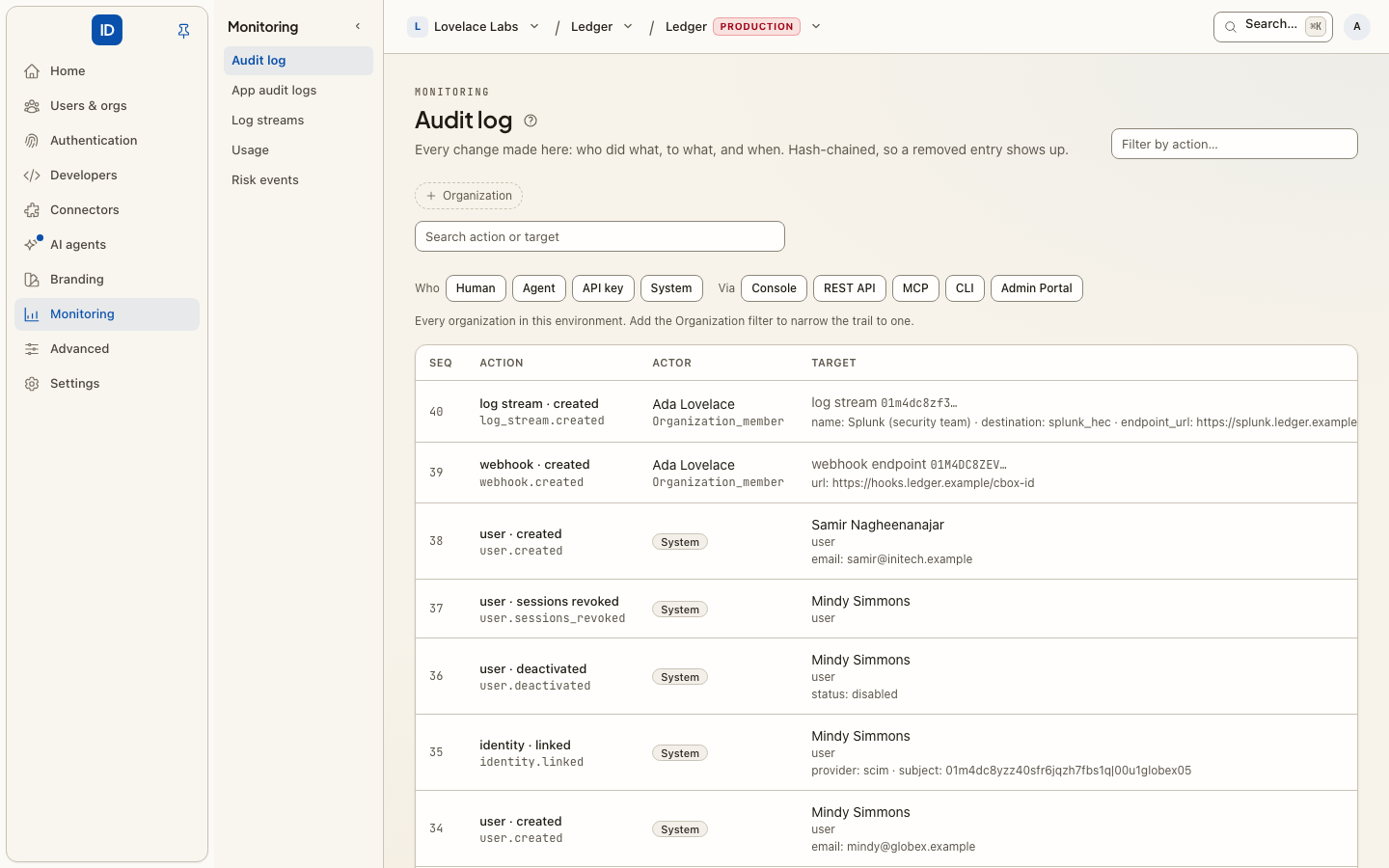
Task: Toggle the Human actor filter
Action: click(476, 288)
